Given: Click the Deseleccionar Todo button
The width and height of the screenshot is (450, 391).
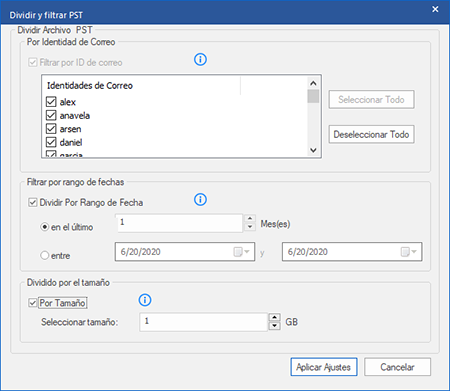Looking at the screenshot, I should click(x=371, y=134).
